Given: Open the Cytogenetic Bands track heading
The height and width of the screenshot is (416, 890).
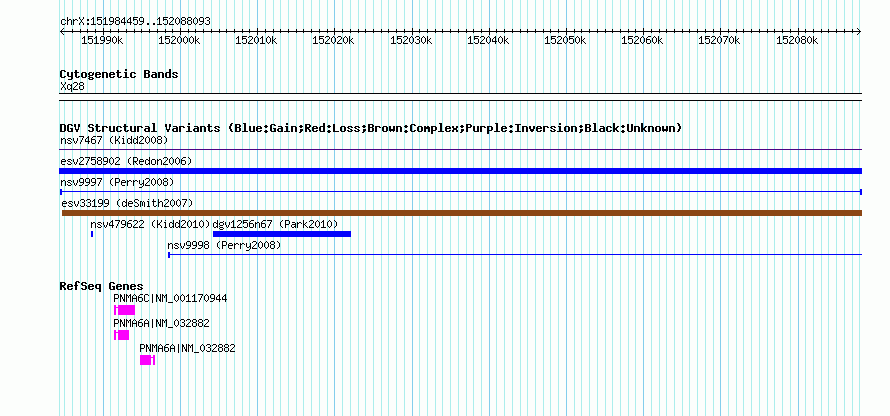Looking at the screenshot, I should [x=119, y=74].
